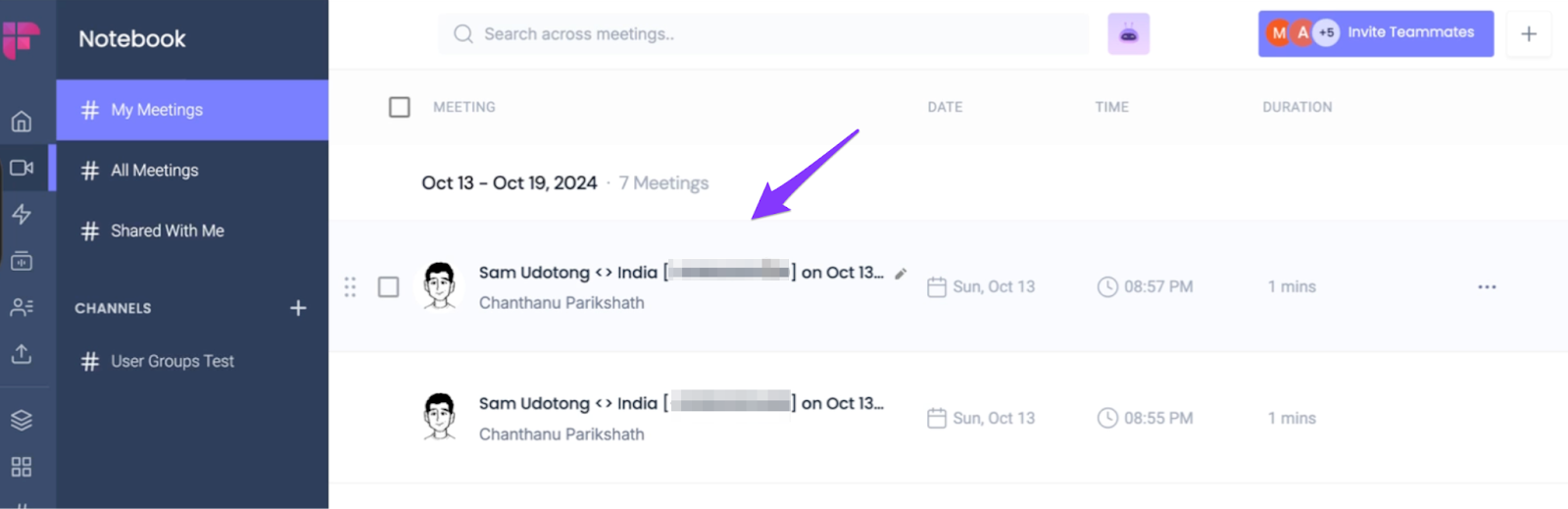
Task: Focus the Search across meetings field
Action: (764, 34)
